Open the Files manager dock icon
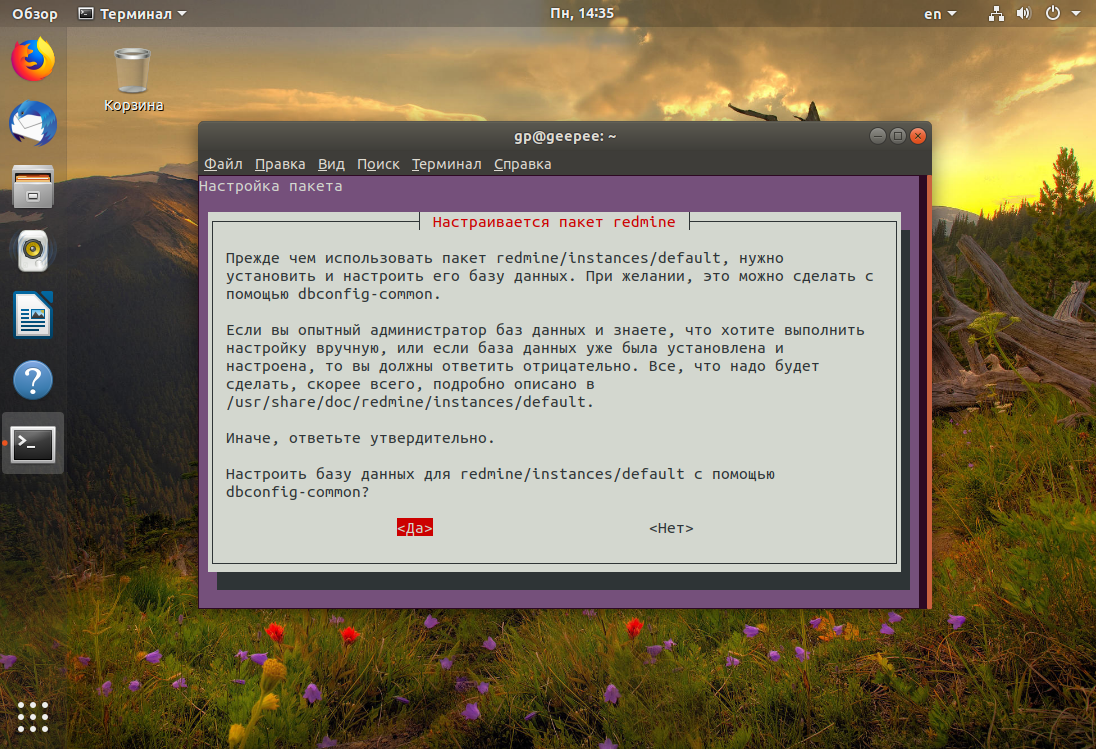1096x749 pixels. coord(33,187)
